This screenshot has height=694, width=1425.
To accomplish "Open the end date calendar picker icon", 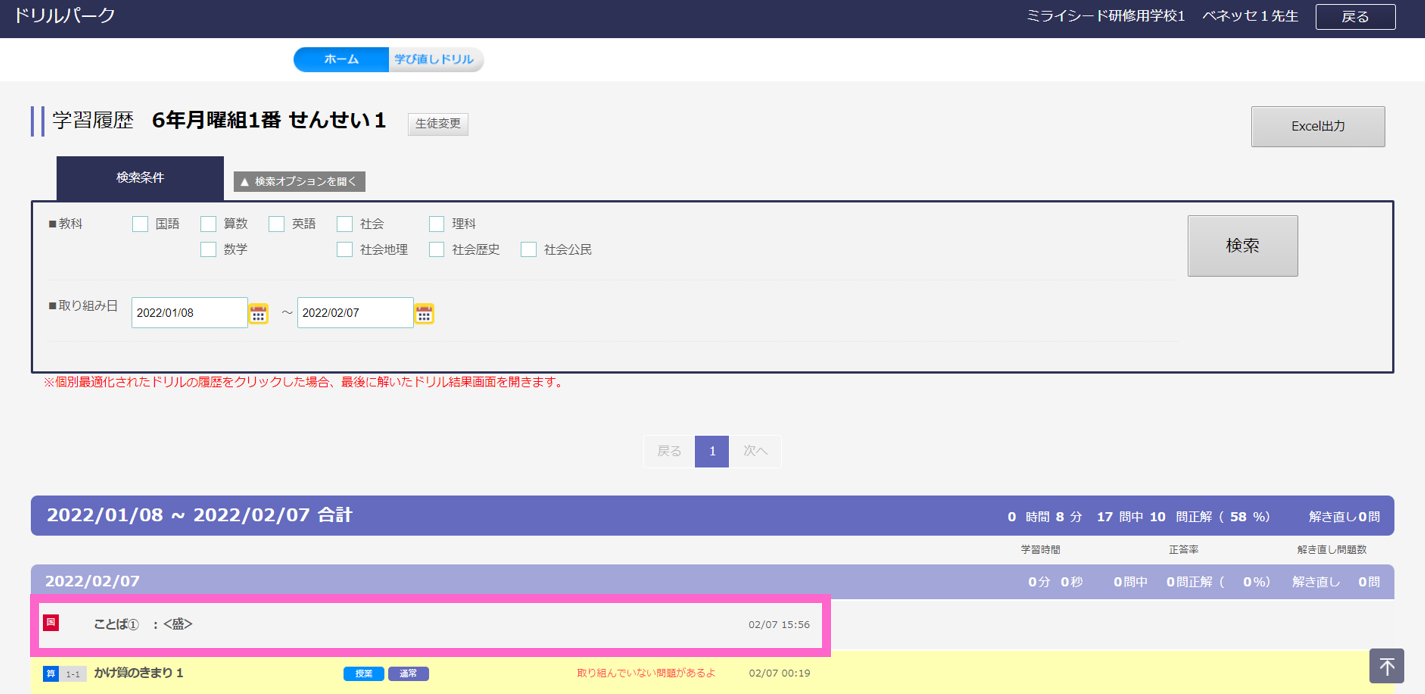I will tap(424, 314).
